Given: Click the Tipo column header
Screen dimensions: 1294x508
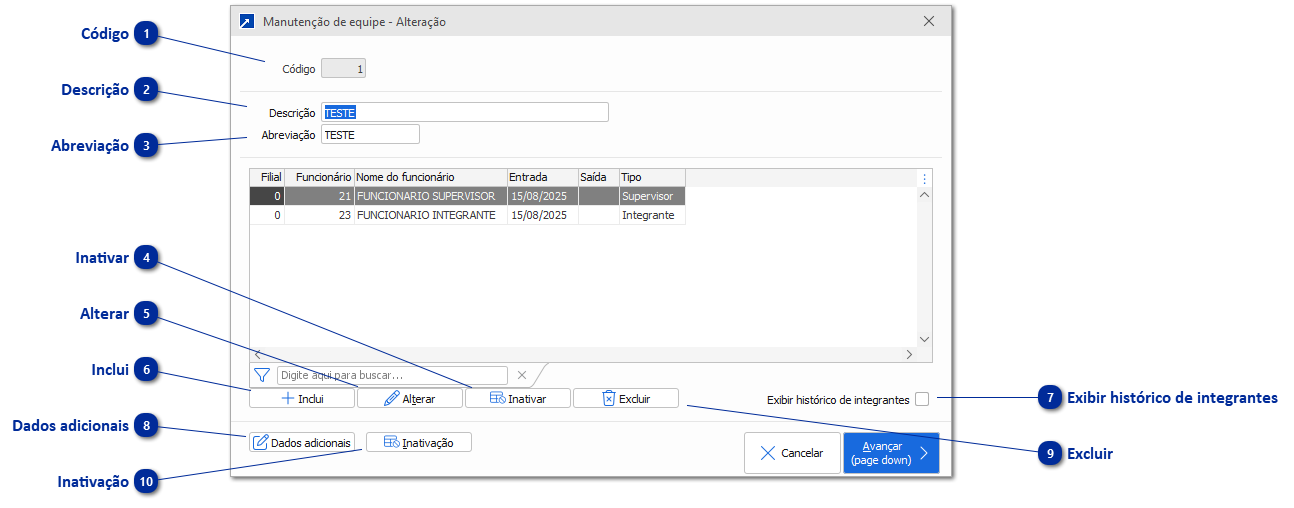Looking at the screenshot, I should point(650,177).
